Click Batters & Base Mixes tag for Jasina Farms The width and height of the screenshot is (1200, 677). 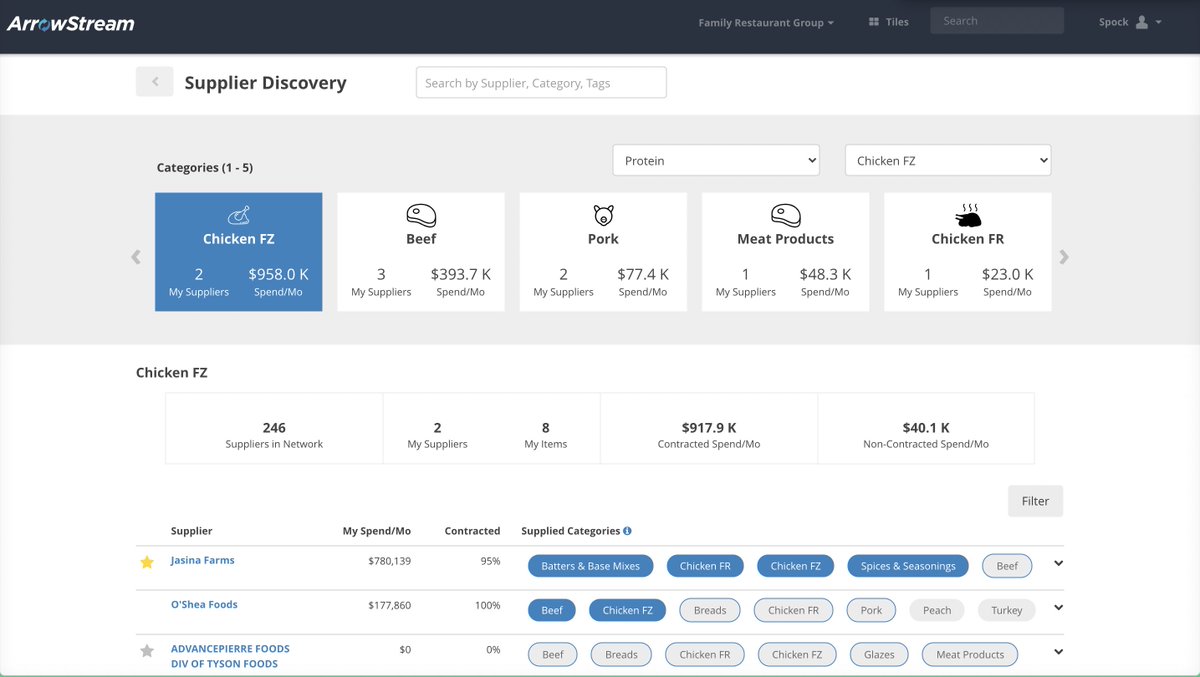click(x=591, y=566)
